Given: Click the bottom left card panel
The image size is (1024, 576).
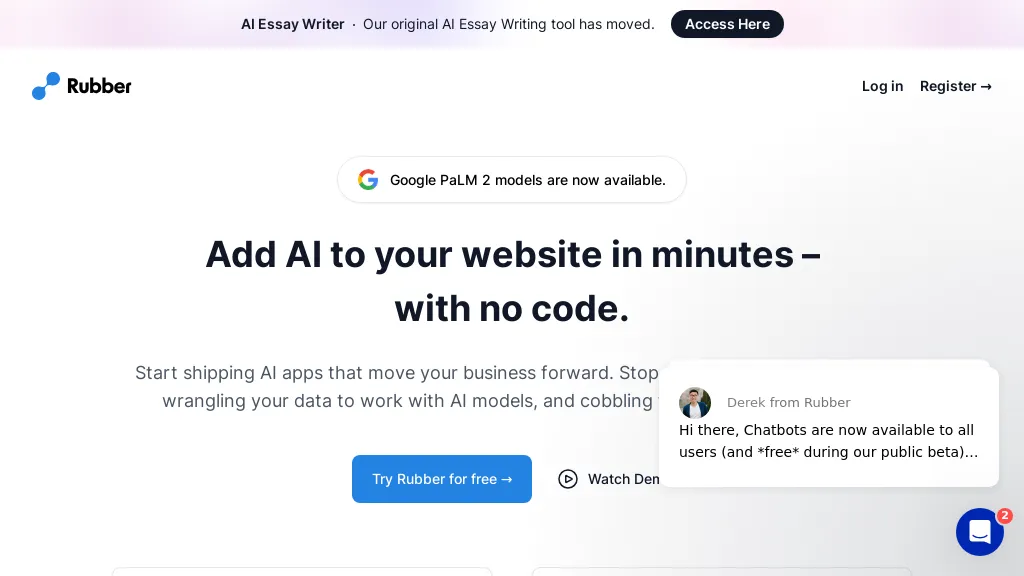Looking at the screenshot, I should (302, 571).
